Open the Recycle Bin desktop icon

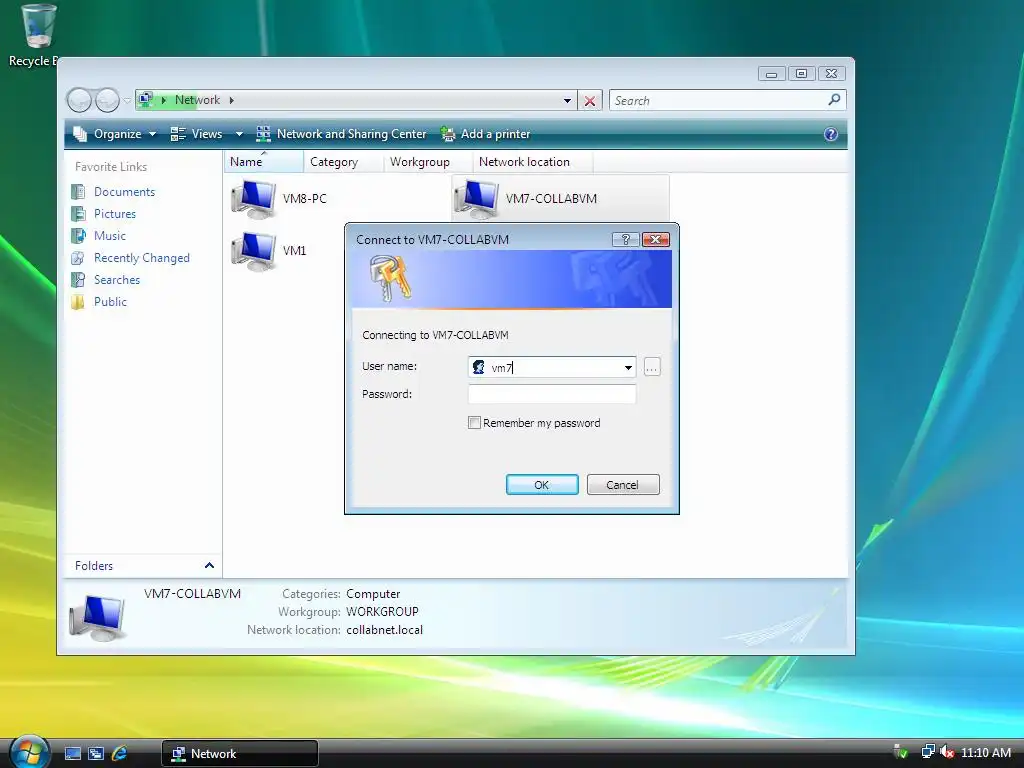pyautogui.click(x=39, y=27)
